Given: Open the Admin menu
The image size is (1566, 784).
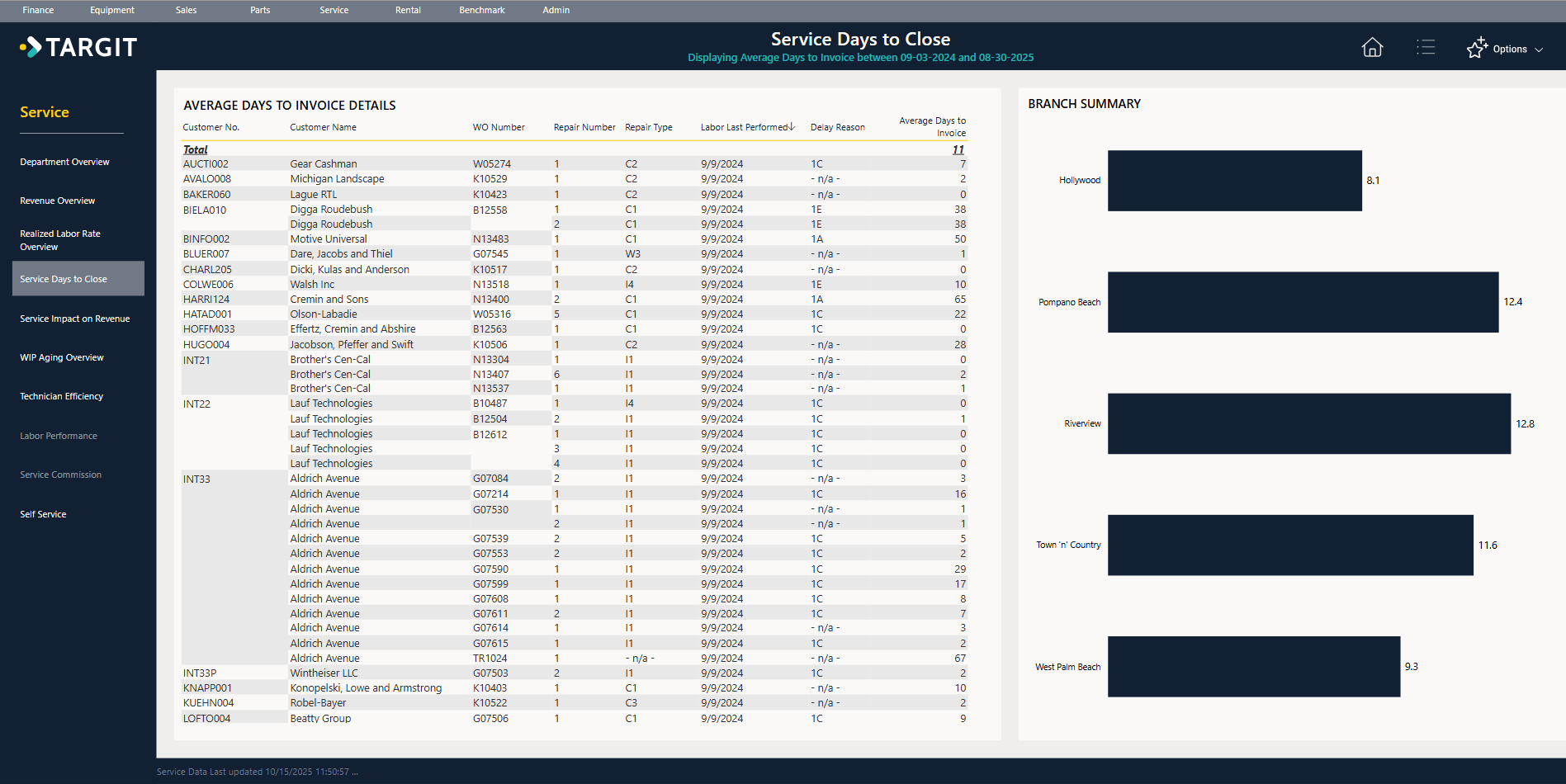Looking at the screenshot, I should [556, 10].
